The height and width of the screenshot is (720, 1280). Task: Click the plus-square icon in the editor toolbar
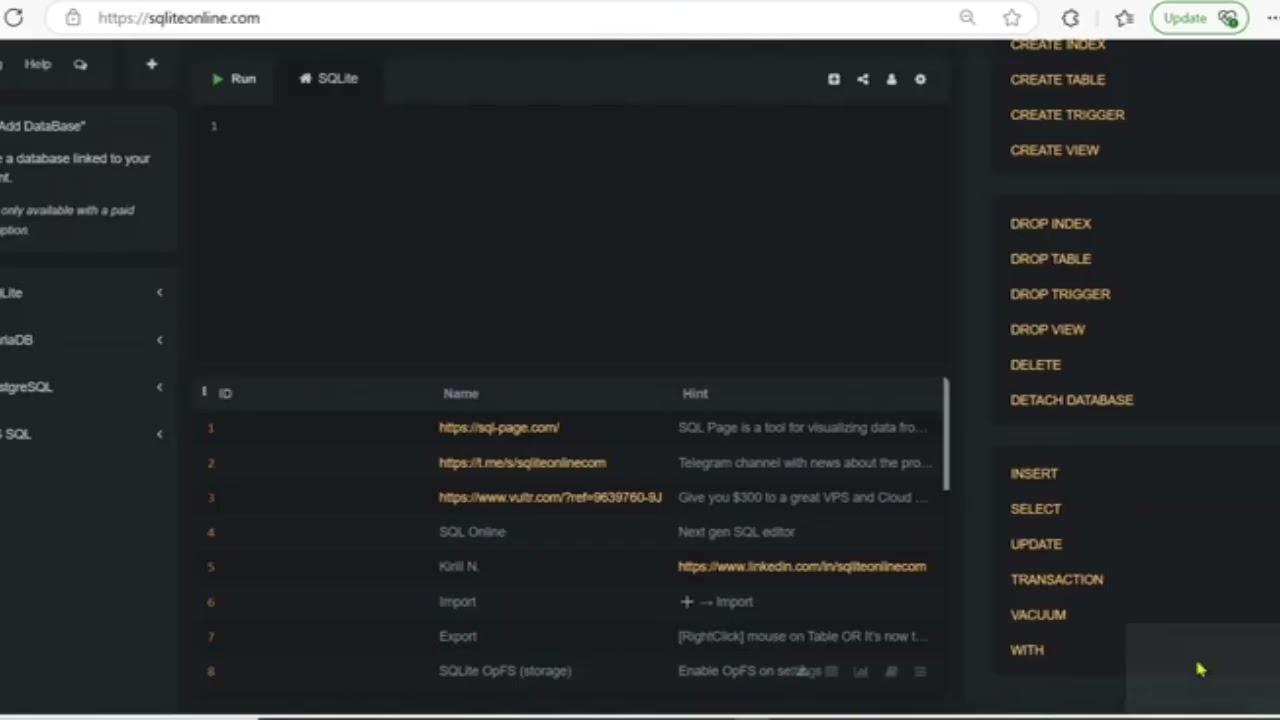click(x=834, y=79)
